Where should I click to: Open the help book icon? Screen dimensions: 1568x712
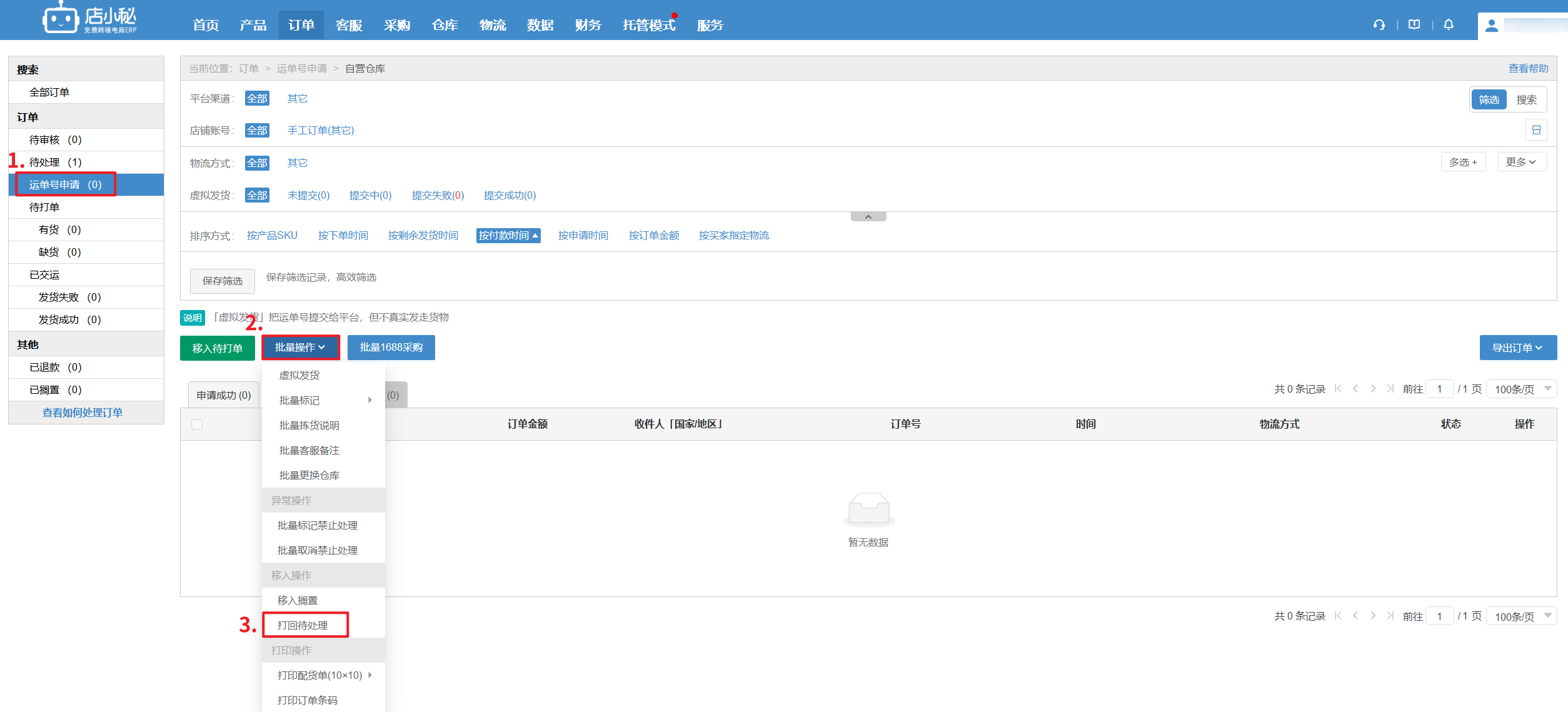pyautogui.click(x=1414, y=25)
